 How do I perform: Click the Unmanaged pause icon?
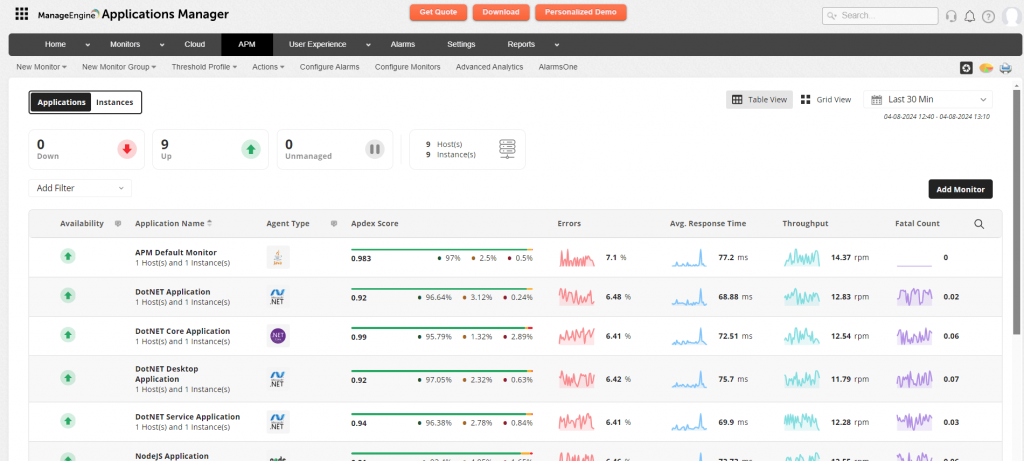click(375, 150)
